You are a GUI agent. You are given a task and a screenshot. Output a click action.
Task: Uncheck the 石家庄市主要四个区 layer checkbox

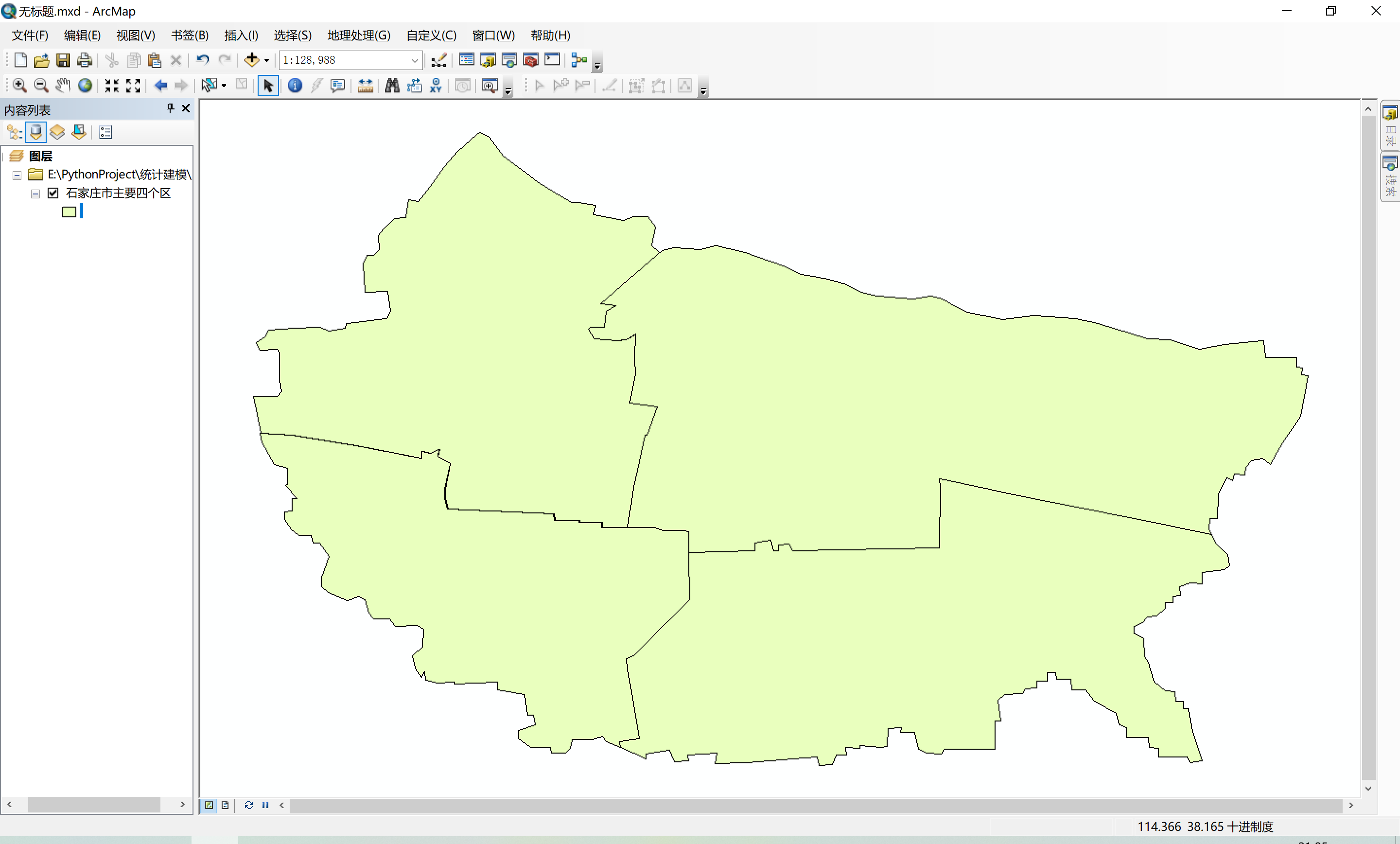pos(53,193)
